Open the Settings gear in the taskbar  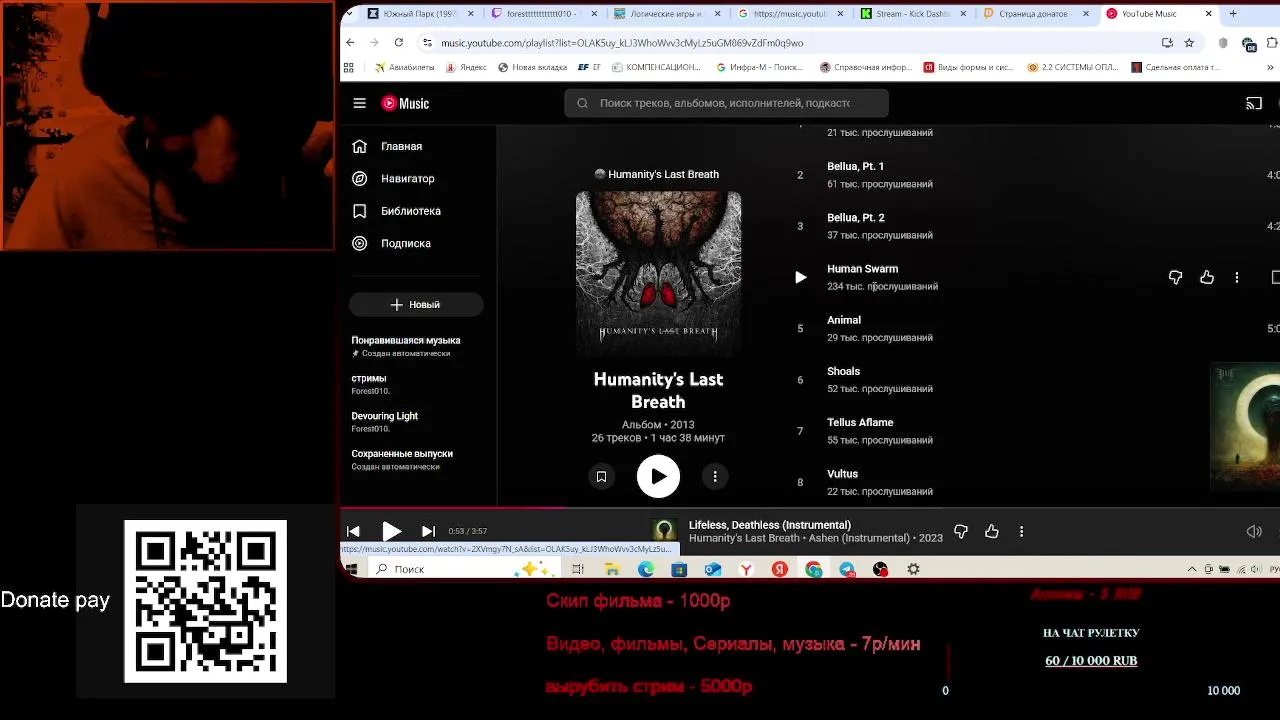pos(913,569)
